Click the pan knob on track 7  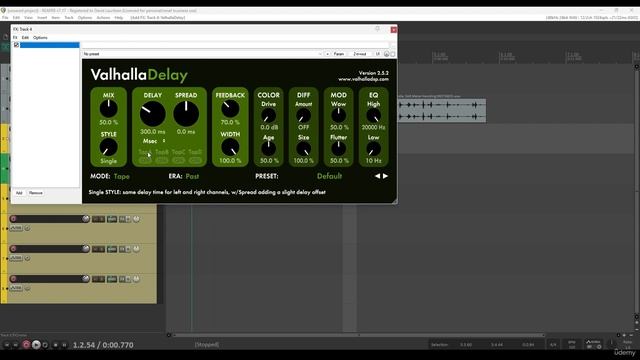click(136, 249)
